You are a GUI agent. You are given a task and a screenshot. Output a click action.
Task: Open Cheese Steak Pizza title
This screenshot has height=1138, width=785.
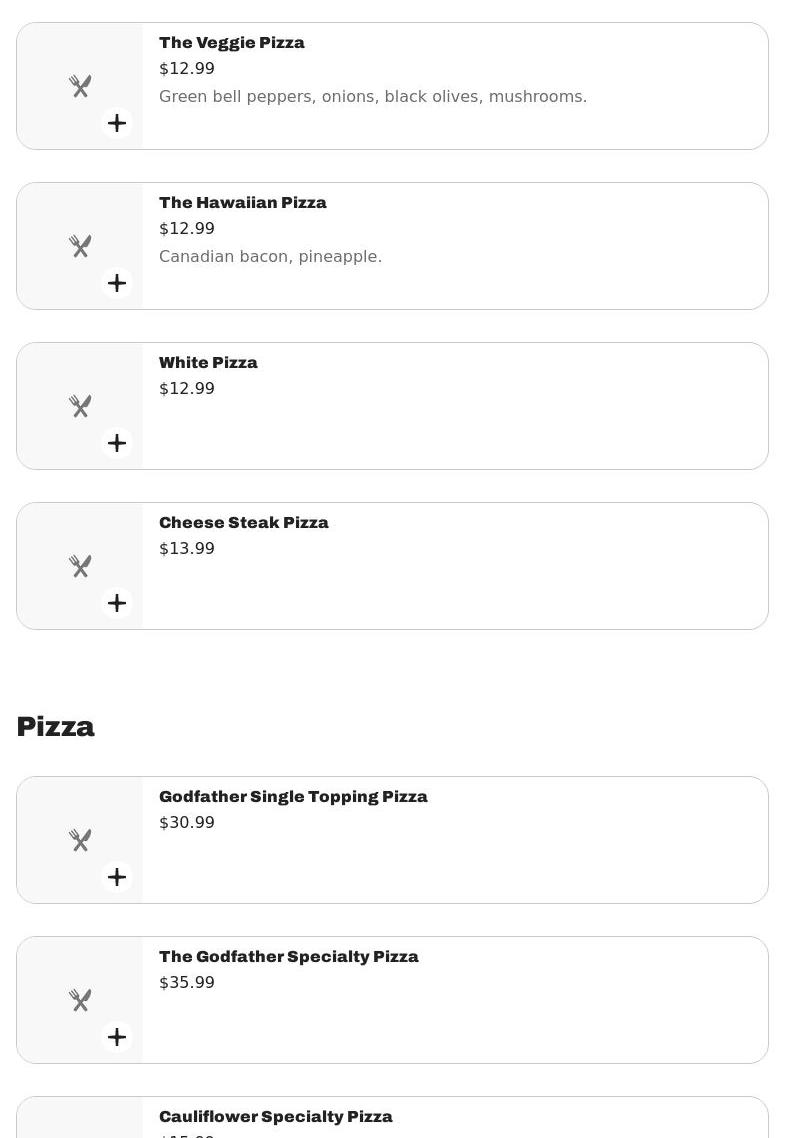[x=244, y=523]
